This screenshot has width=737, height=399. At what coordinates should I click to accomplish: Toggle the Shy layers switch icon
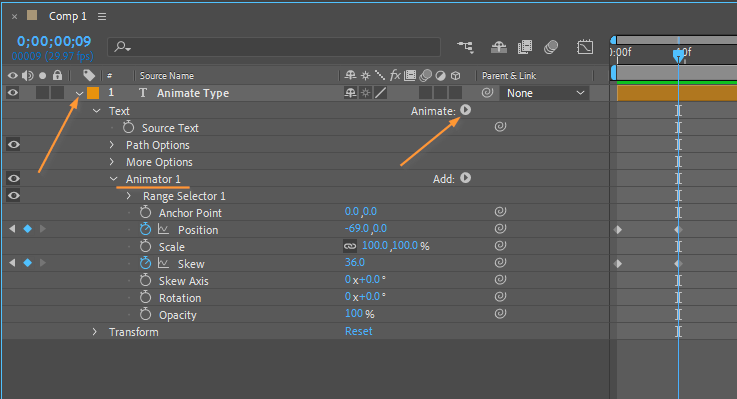coord(499,47)
